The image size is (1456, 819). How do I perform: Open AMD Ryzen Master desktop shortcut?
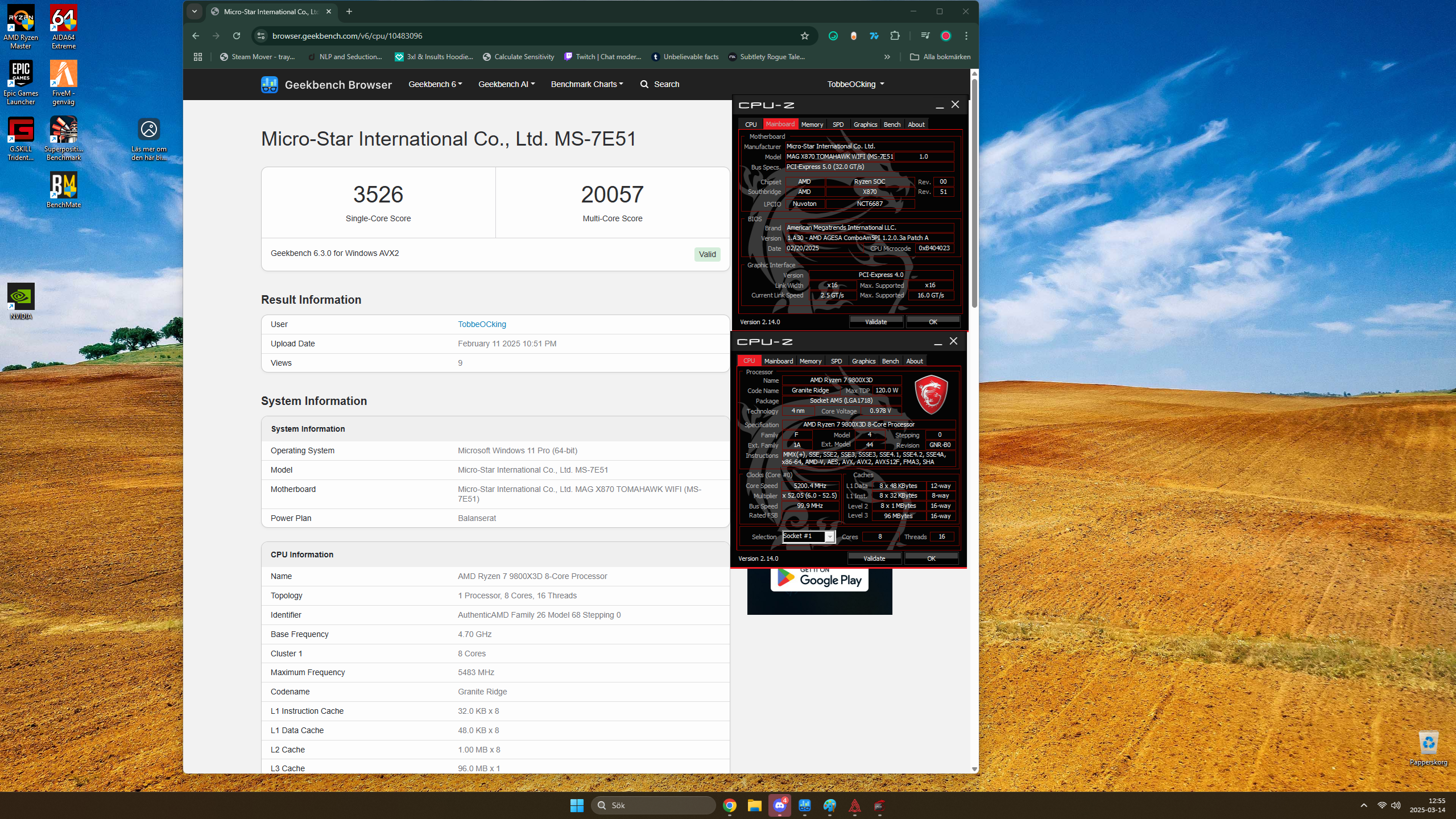click(21, 27)
